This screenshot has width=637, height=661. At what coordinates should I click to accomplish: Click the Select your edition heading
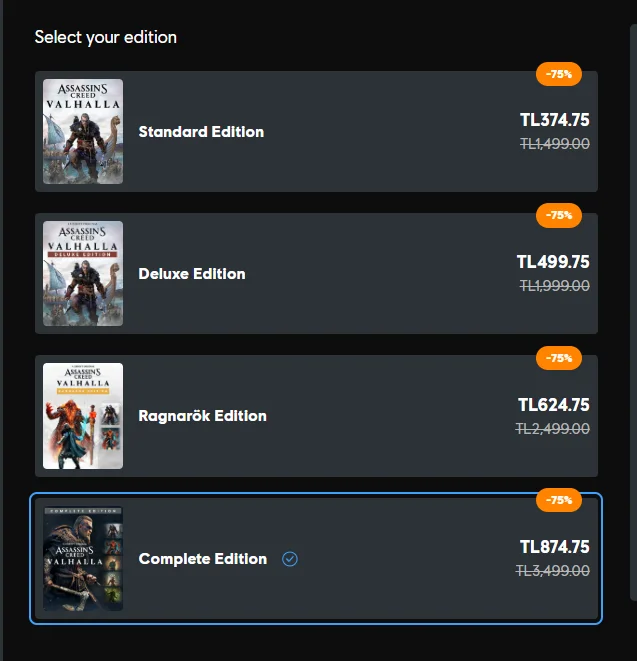point(106,38)
